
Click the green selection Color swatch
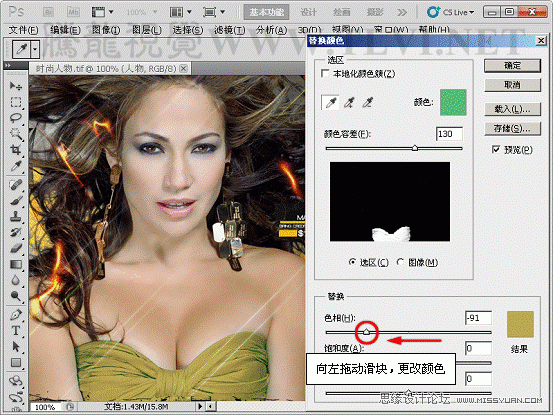[453, 102]
